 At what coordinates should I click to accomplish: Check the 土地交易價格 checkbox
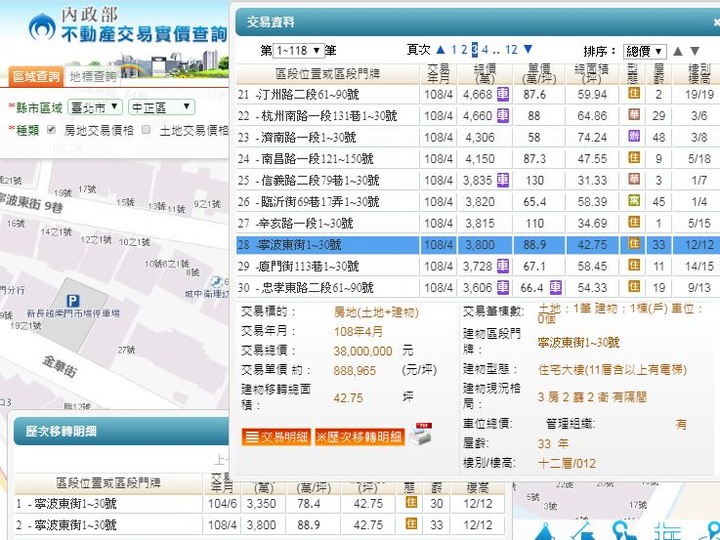point(146,130)
